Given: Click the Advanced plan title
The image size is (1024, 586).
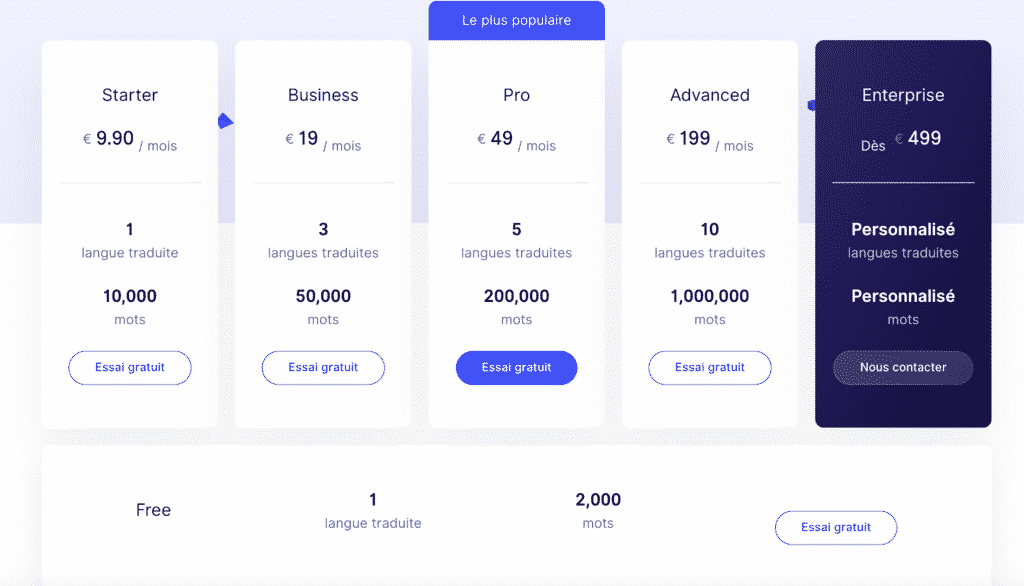Looking at the screenshot, I should click(x=709, y=94).
